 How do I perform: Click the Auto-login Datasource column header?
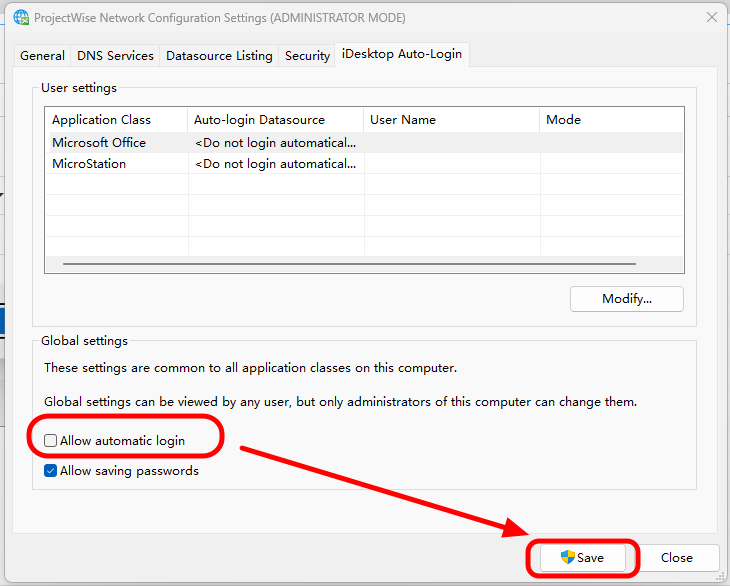point(276,120)
